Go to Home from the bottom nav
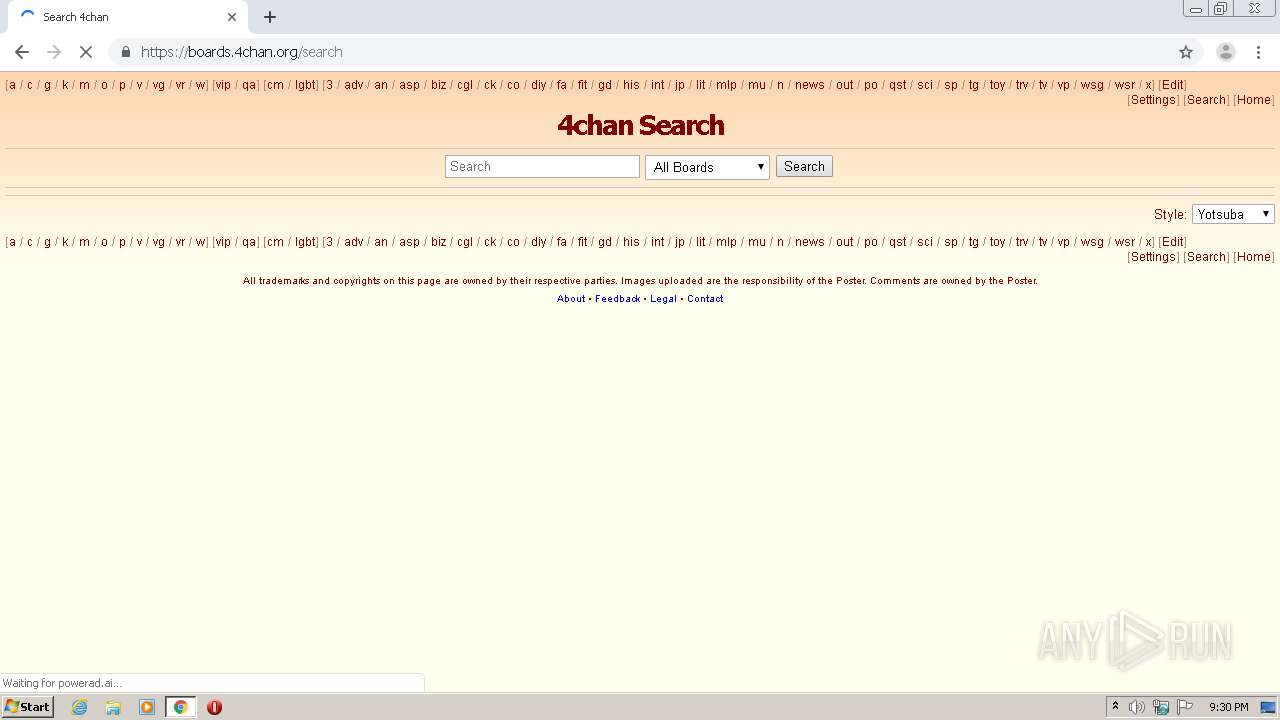 click(x=1253, y=257)
